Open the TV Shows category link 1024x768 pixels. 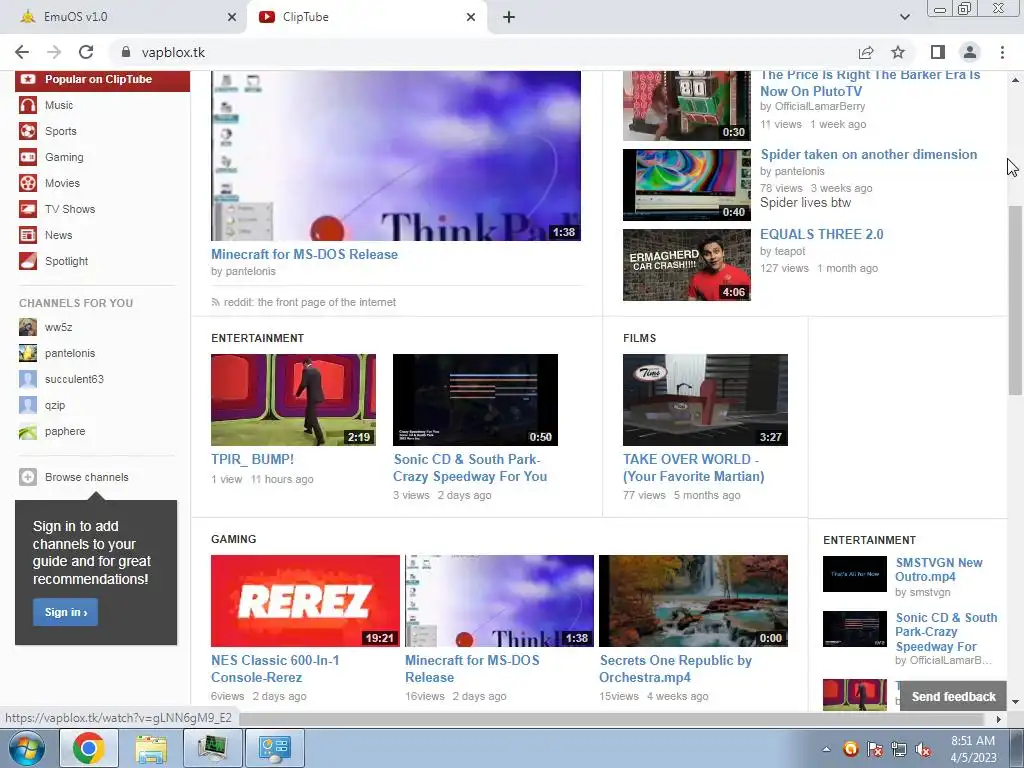click(70, 210)
